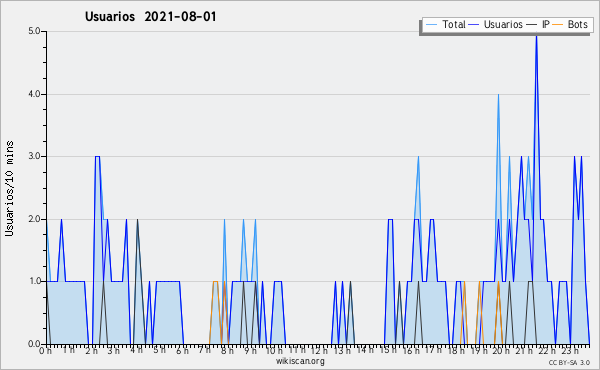Click the y-axis label 'Usuarios/10 mins'
The image size is (600, 370).
10,189
